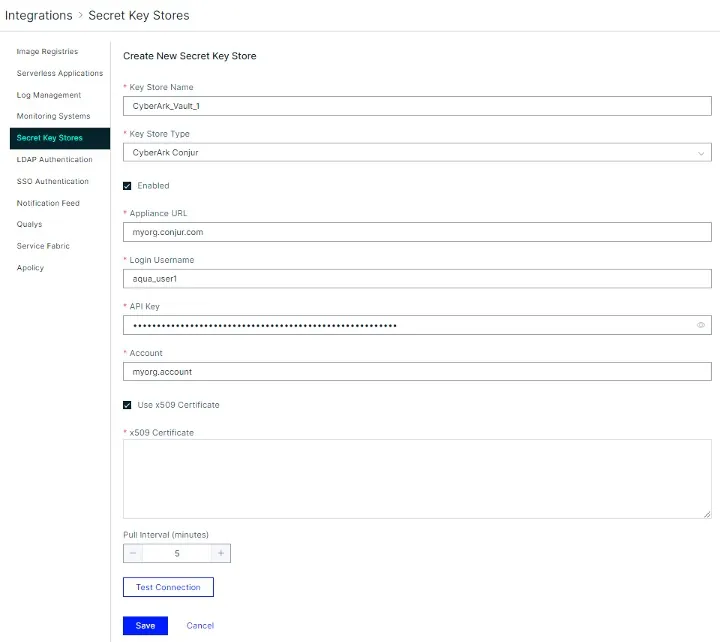The width and height of the screenshot is (720, 642).
Task: Click the Key Store Type chevron arrow
Action: coord(701,153)
